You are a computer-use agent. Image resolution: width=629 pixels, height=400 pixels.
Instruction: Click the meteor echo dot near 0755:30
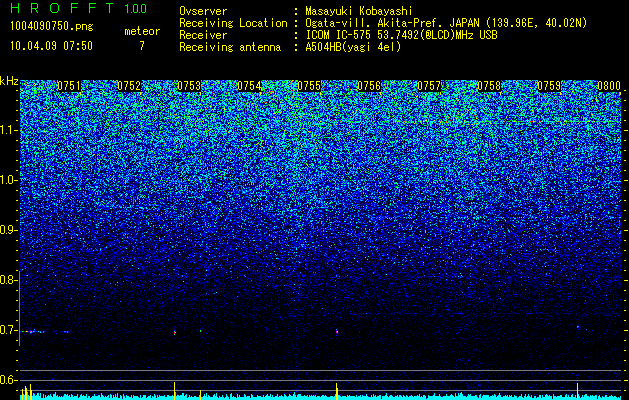pos(337,331)
